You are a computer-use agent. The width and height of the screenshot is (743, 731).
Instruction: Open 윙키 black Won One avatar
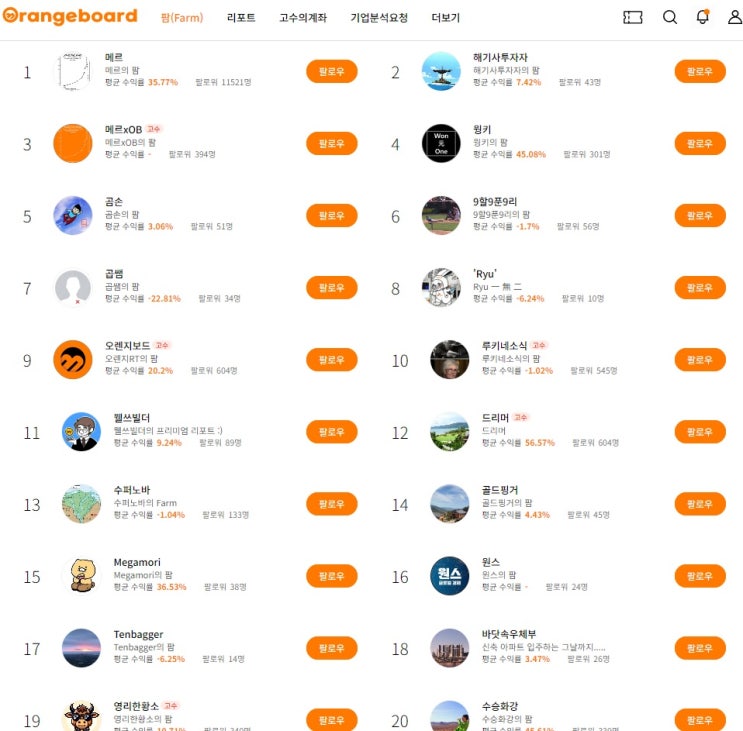coord(441,143)
